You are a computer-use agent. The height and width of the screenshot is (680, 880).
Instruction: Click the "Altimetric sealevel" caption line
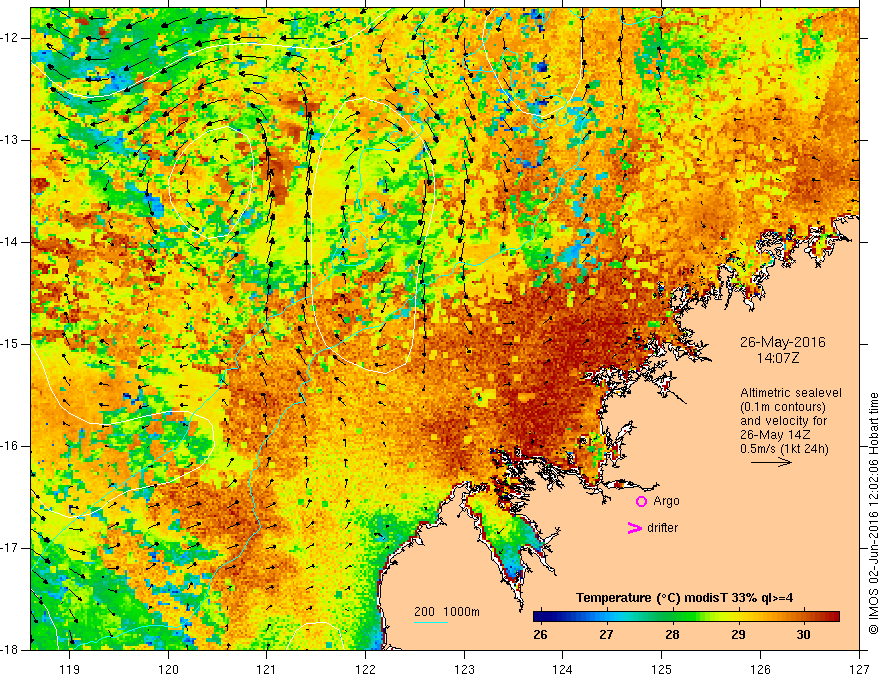[790, 393]
